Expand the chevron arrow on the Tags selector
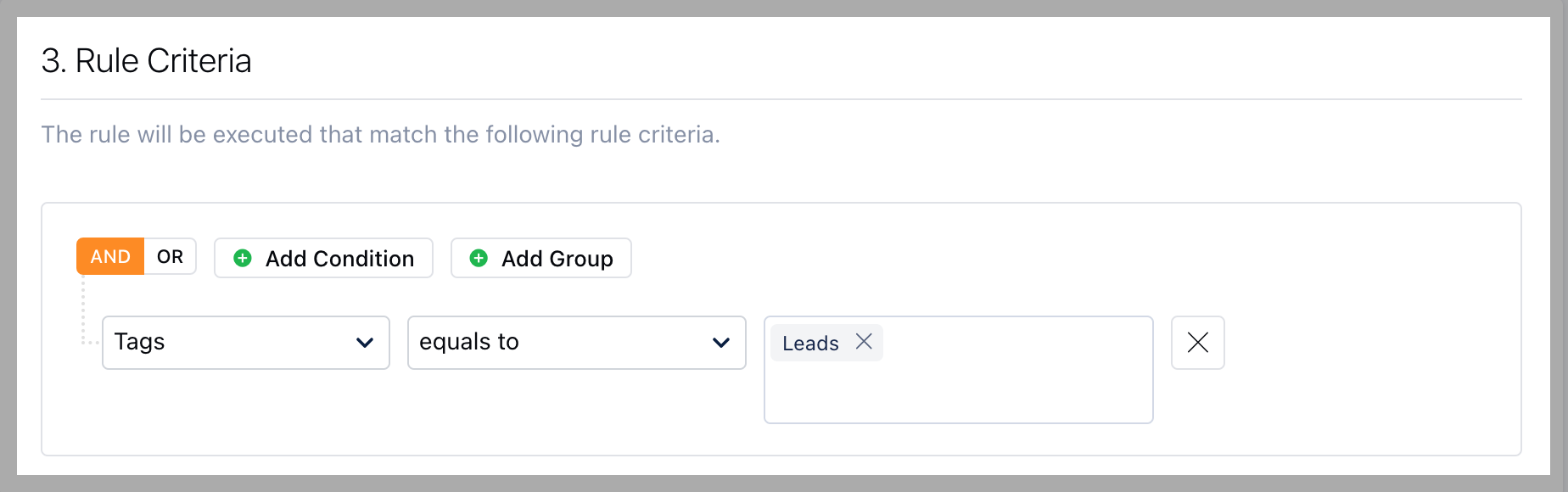 pos(365,343)
